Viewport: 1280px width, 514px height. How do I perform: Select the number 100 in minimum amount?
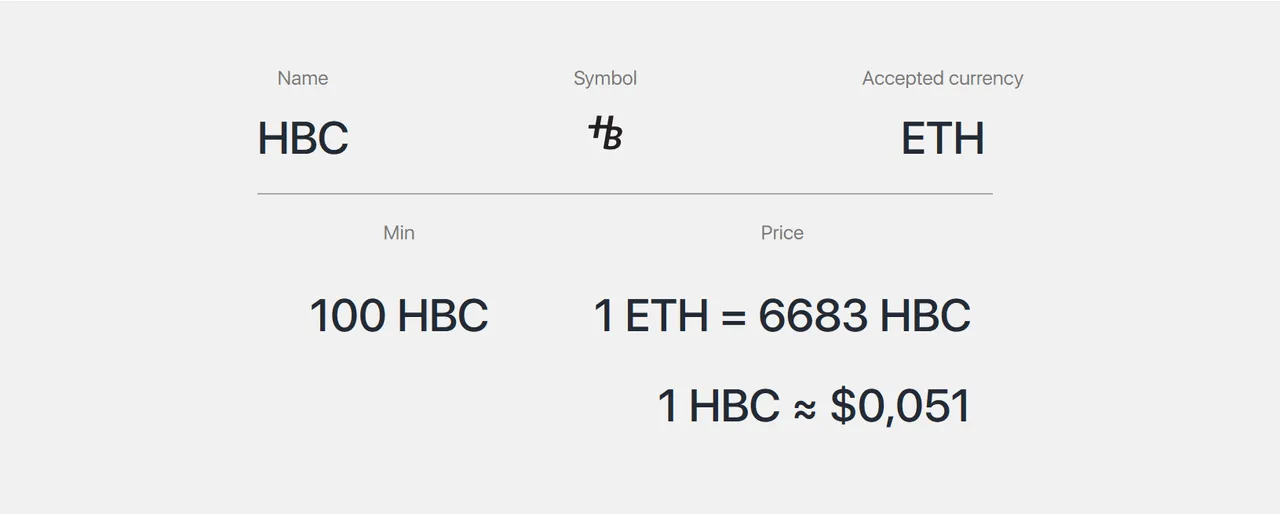tap(347, 316)
